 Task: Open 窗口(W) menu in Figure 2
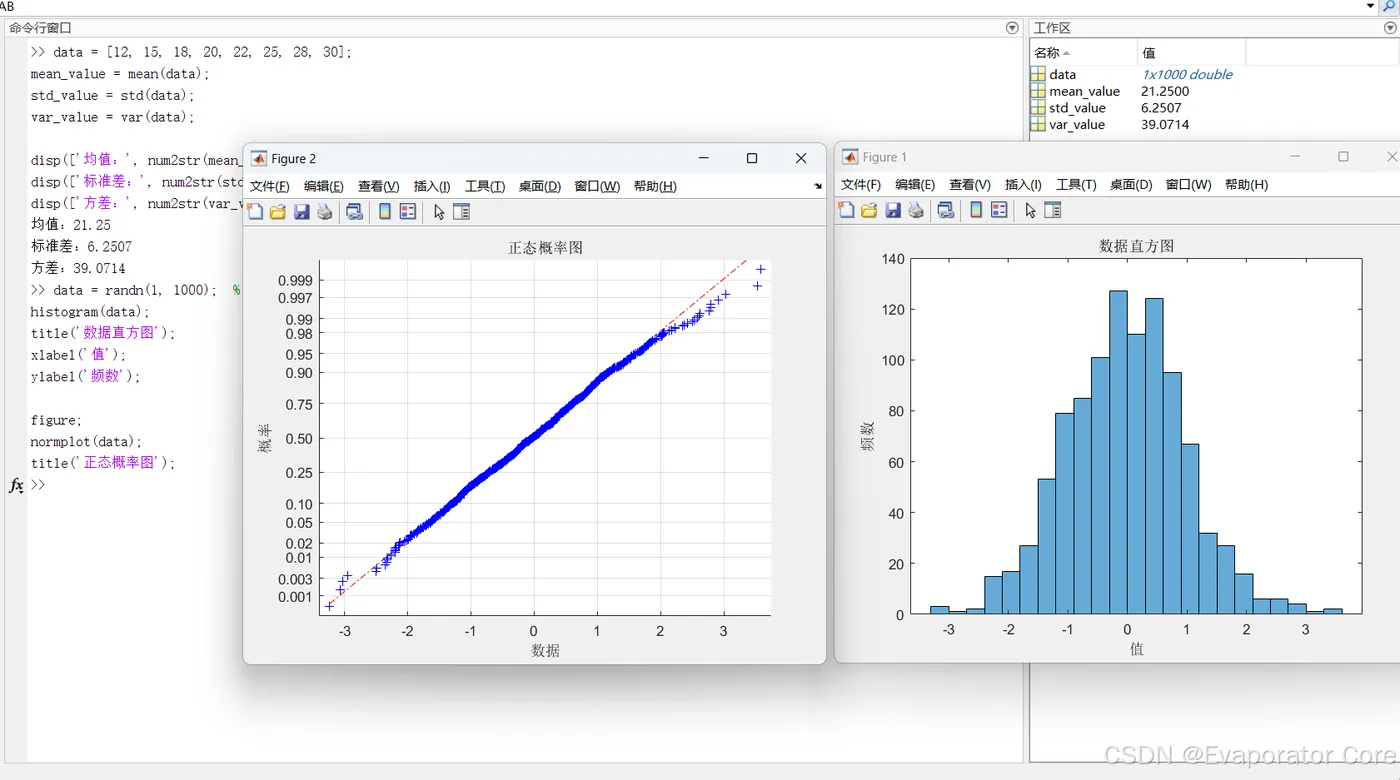[x=597, y=187]
